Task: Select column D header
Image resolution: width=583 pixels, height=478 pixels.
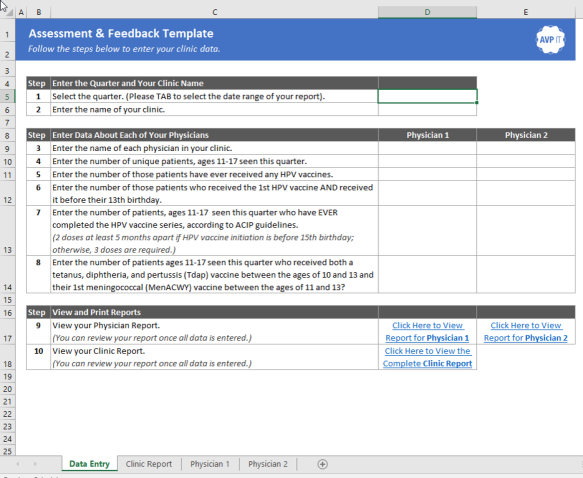Action: click(x=427, y=12)
